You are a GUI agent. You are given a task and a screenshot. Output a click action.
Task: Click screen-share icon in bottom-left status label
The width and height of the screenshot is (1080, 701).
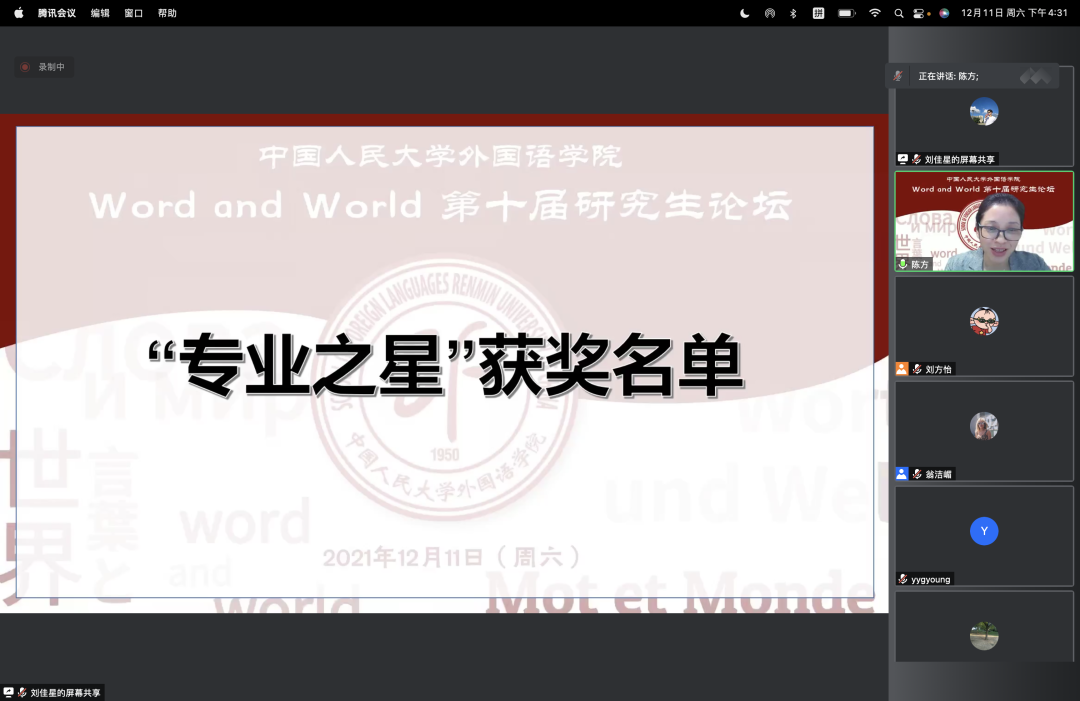[x=8, y=692]
